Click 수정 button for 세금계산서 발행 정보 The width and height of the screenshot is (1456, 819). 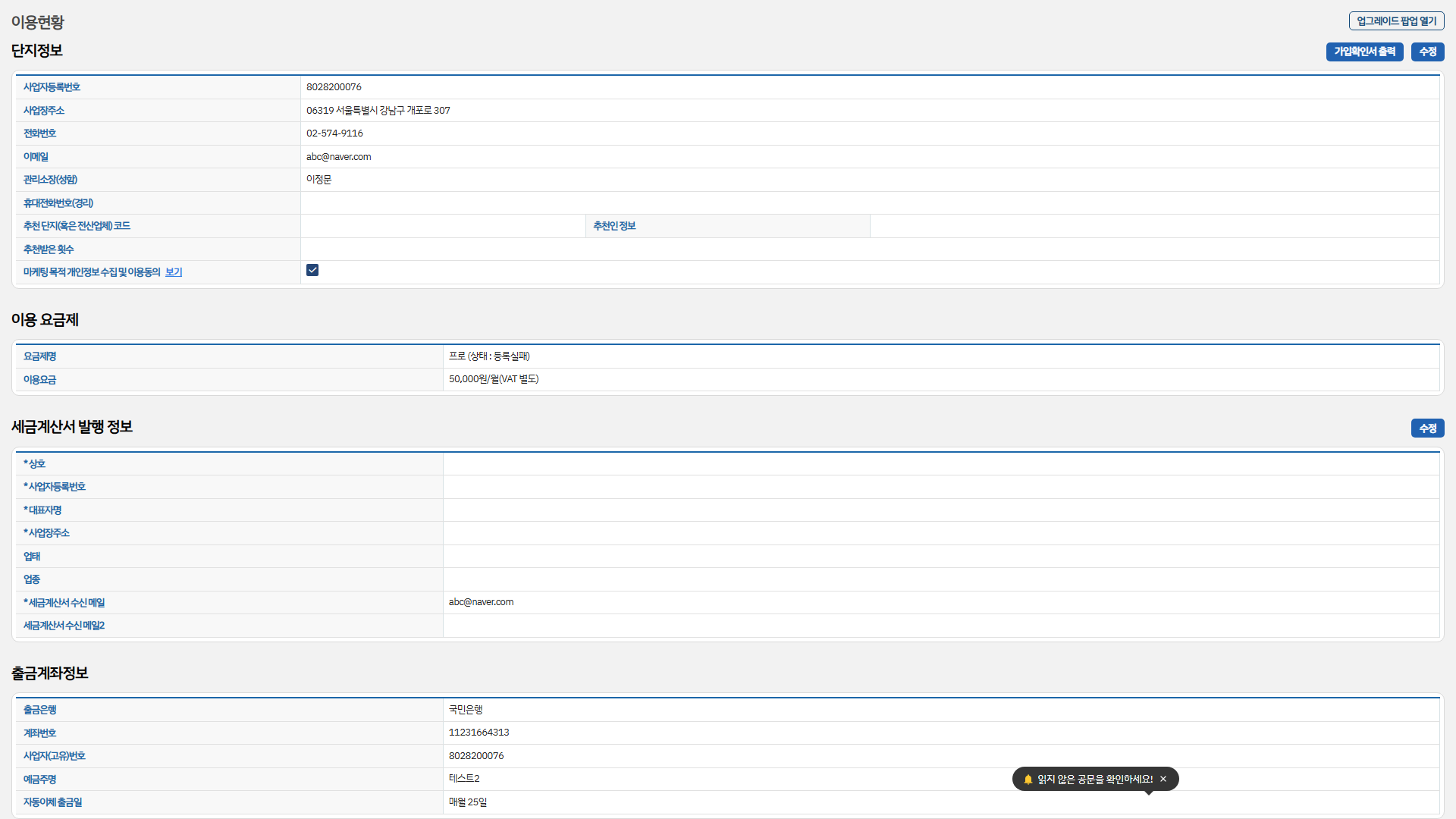[x=1427, y=428]
